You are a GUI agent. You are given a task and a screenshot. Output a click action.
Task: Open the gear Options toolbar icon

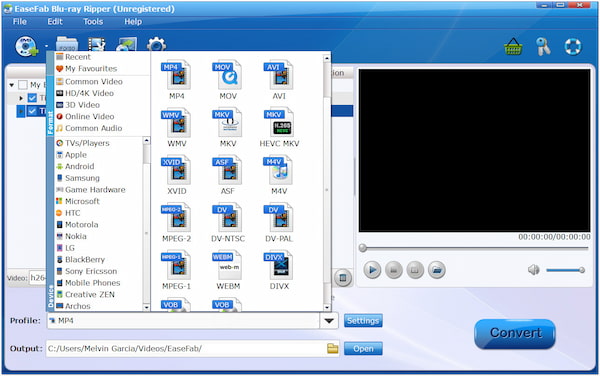coord(156,44)
